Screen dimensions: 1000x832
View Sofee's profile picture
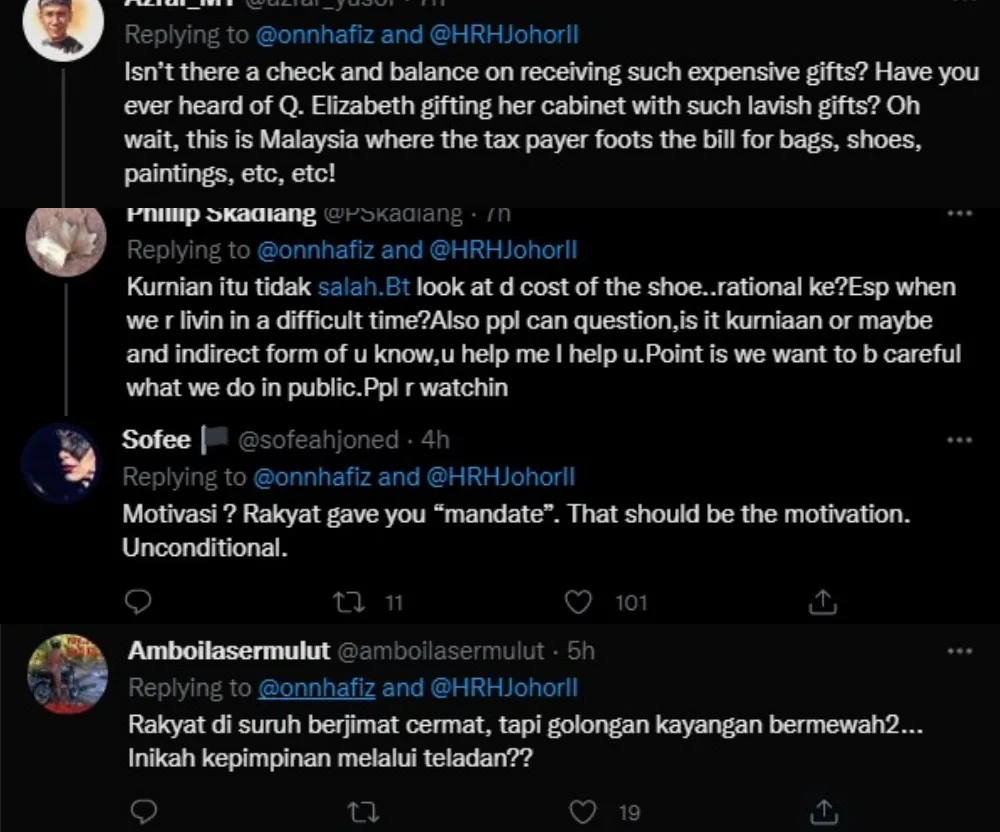[x=63, y=463]
